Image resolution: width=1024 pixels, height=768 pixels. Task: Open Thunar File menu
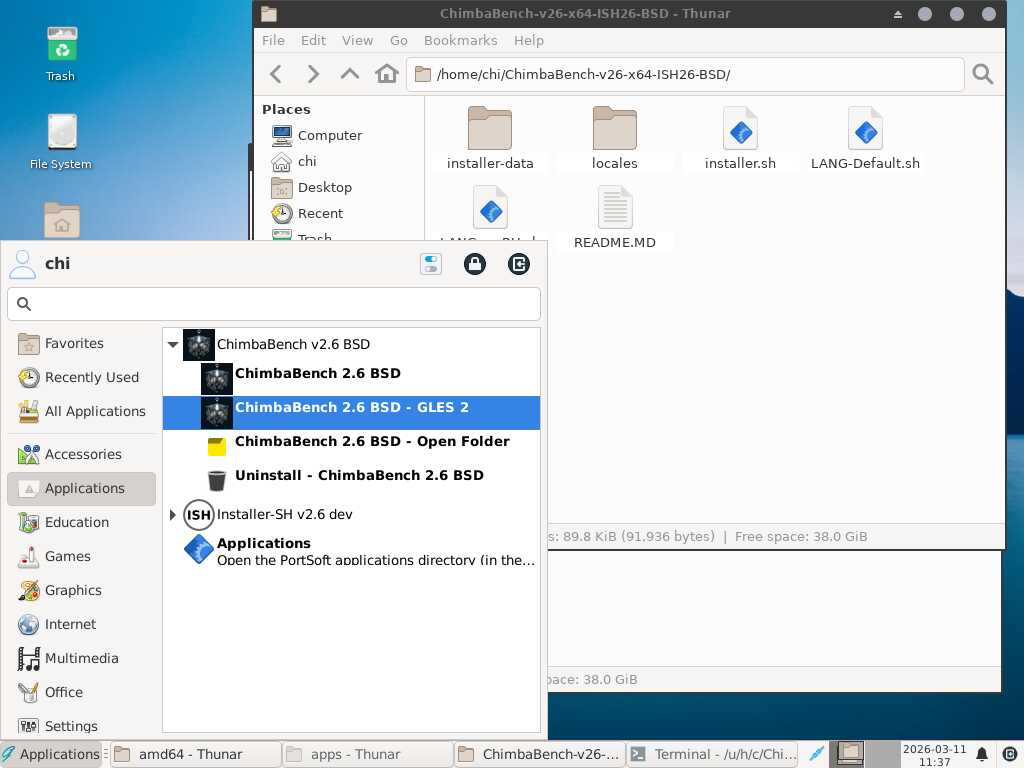273,40
